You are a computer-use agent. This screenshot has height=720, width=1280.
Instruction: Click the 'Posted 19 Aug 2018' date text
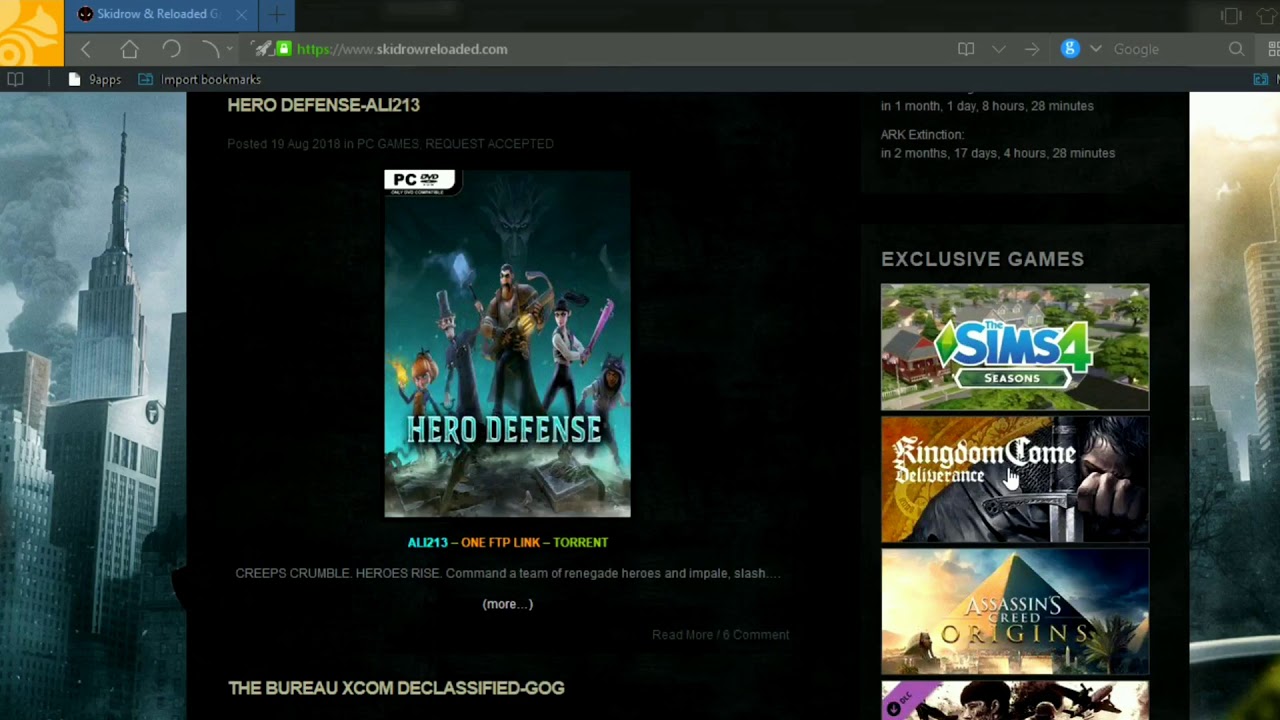click(x=284, y=144)
